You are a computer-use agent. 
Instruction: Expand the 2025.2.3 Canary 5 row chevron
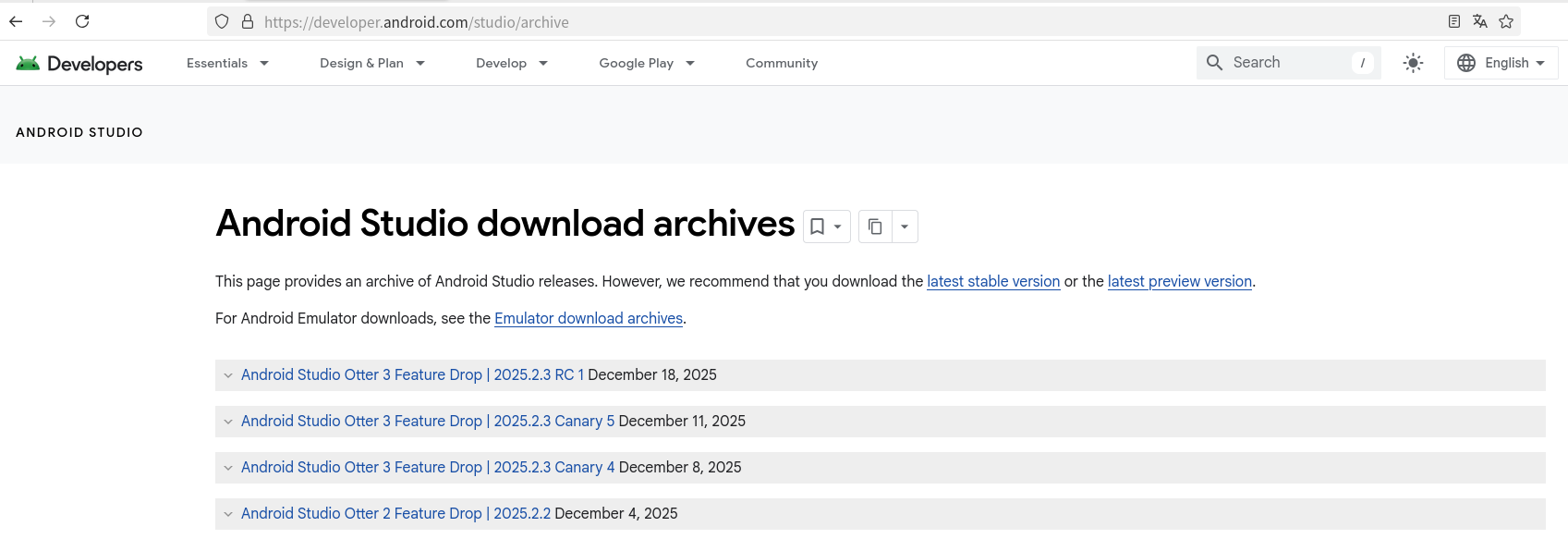coord(228,422)
